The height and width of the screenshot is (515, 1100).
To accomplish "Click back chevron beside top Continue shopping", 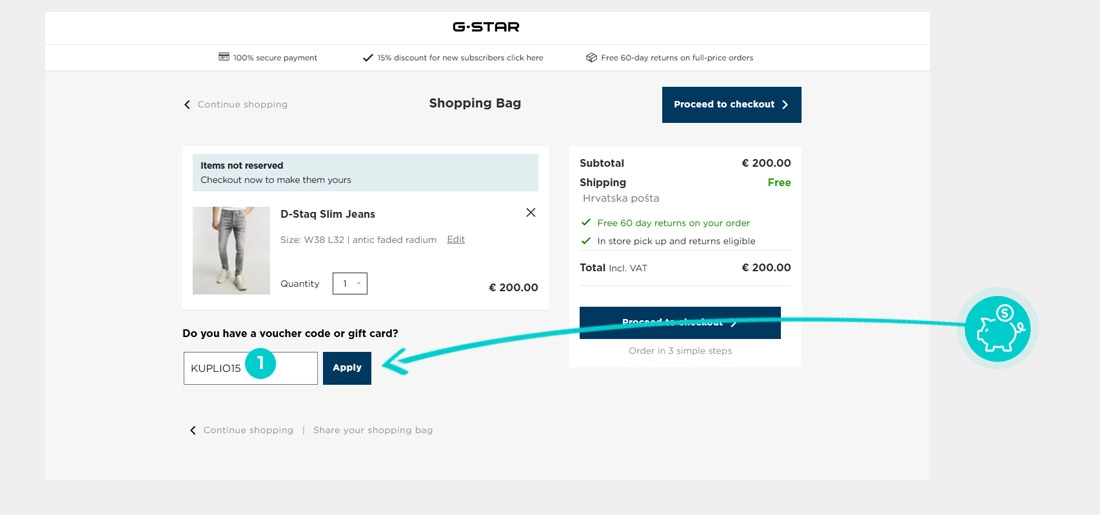I will pyautogui.click(x=187, y=105).
